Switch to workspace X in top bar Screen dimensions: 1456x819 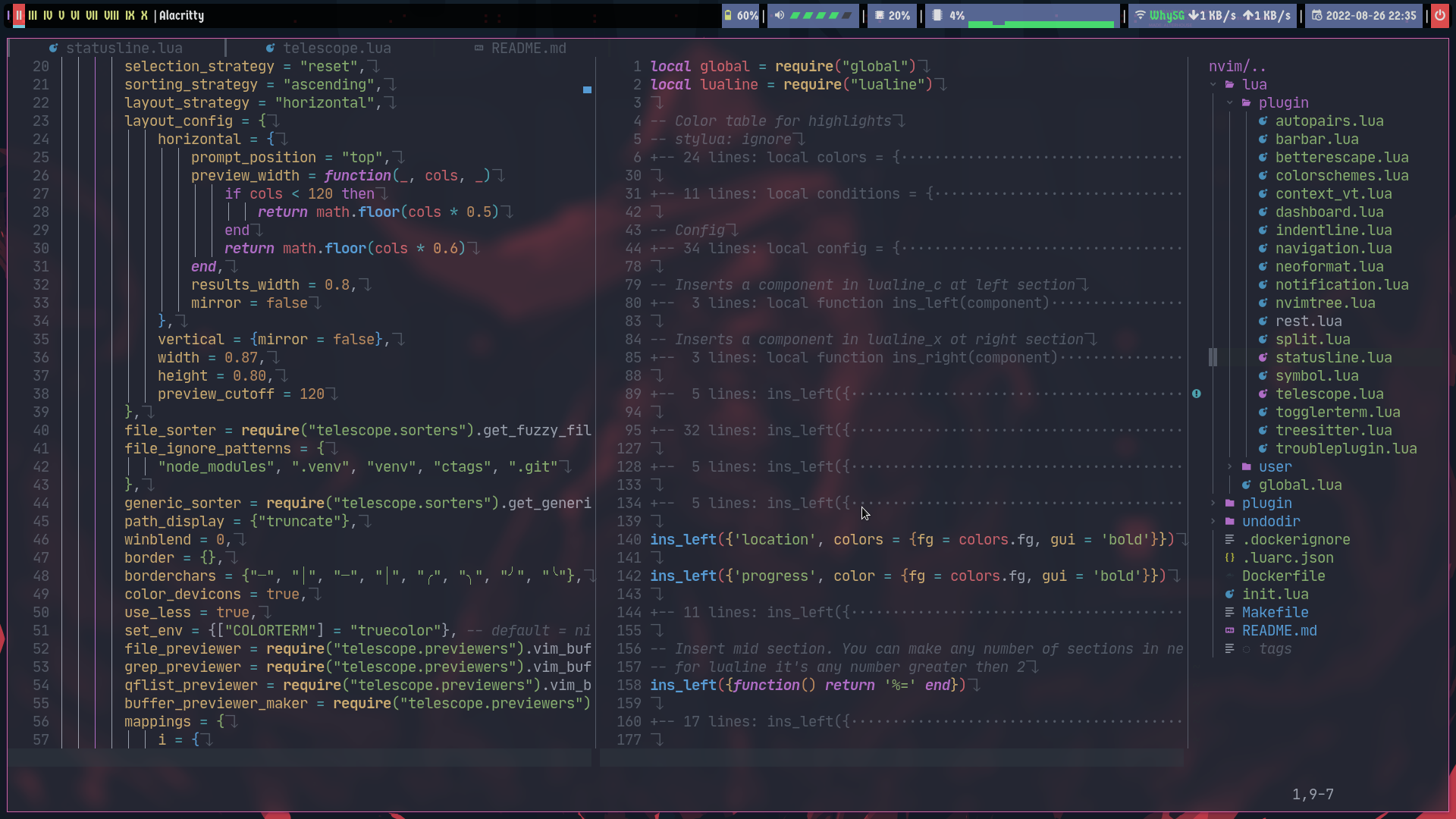point(144,15)
